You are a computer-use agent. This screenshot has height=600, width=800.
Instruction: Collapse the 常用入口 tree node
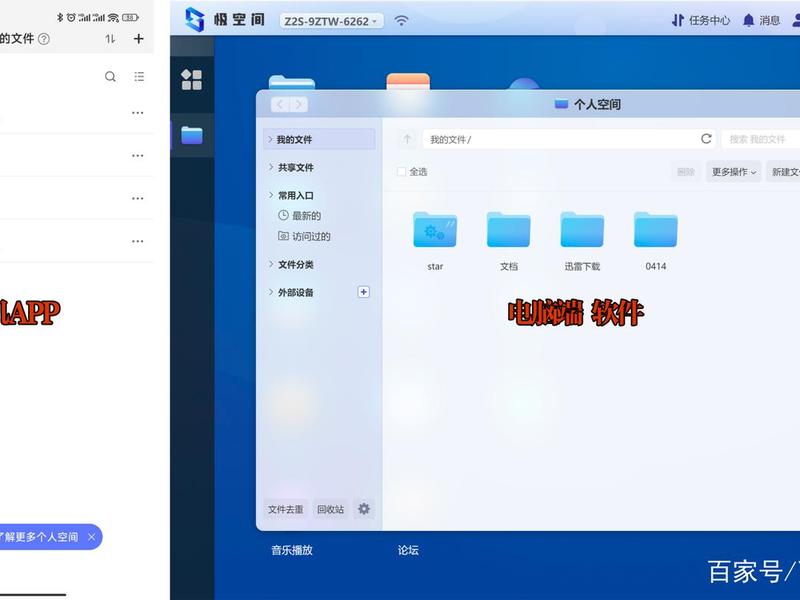pyautogui.click(x=271, y=195)
